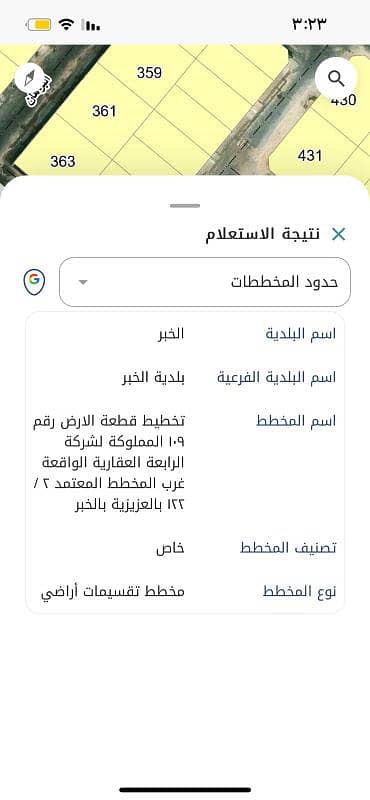Tap the bottom sheet drag handle
370x800 pixels.
tap(185, 206)
